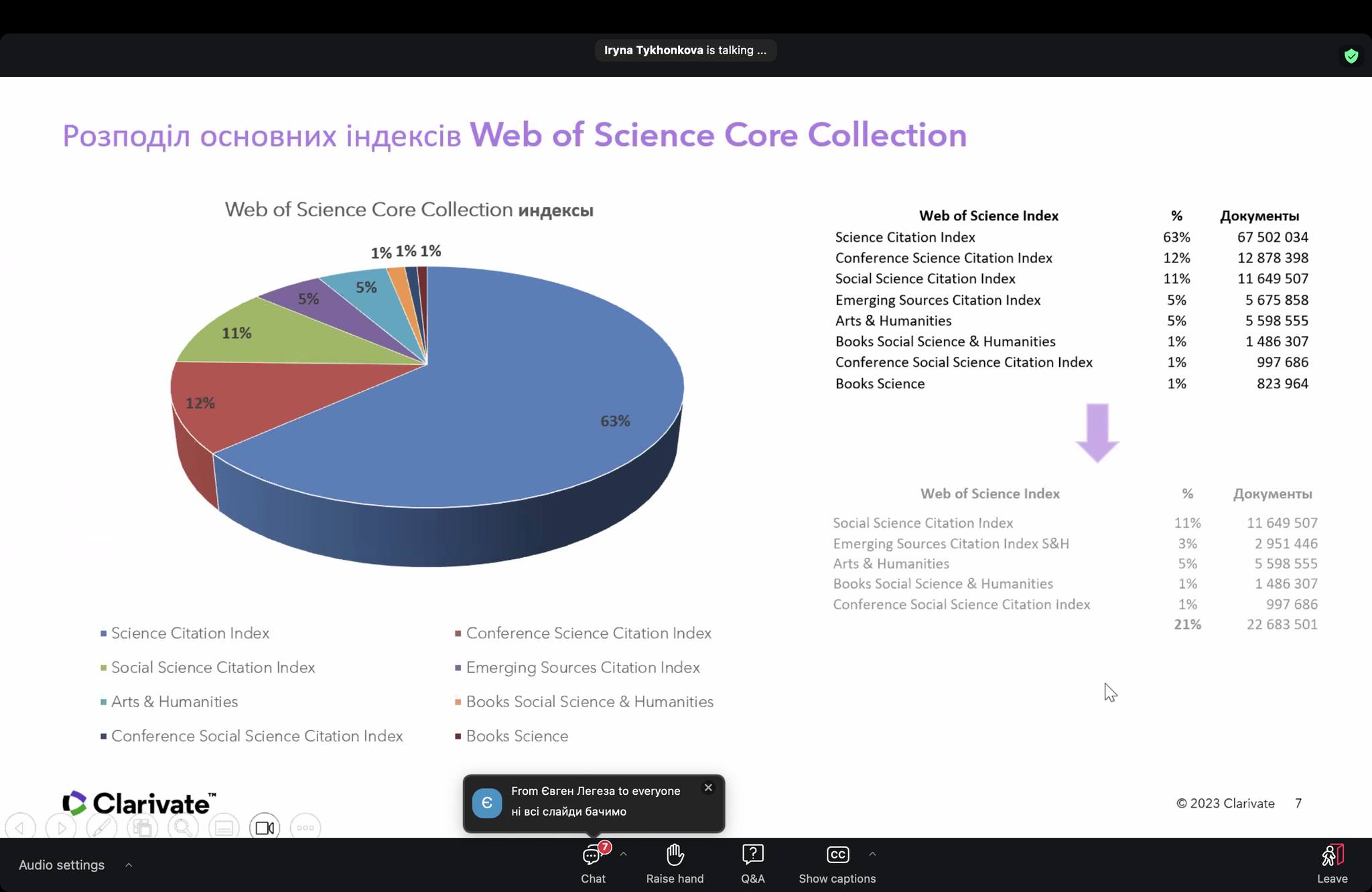Image resolution: width=1372 pixels, height=892 pixels.
Task: Open Audio settings
Action: (62, 865)
